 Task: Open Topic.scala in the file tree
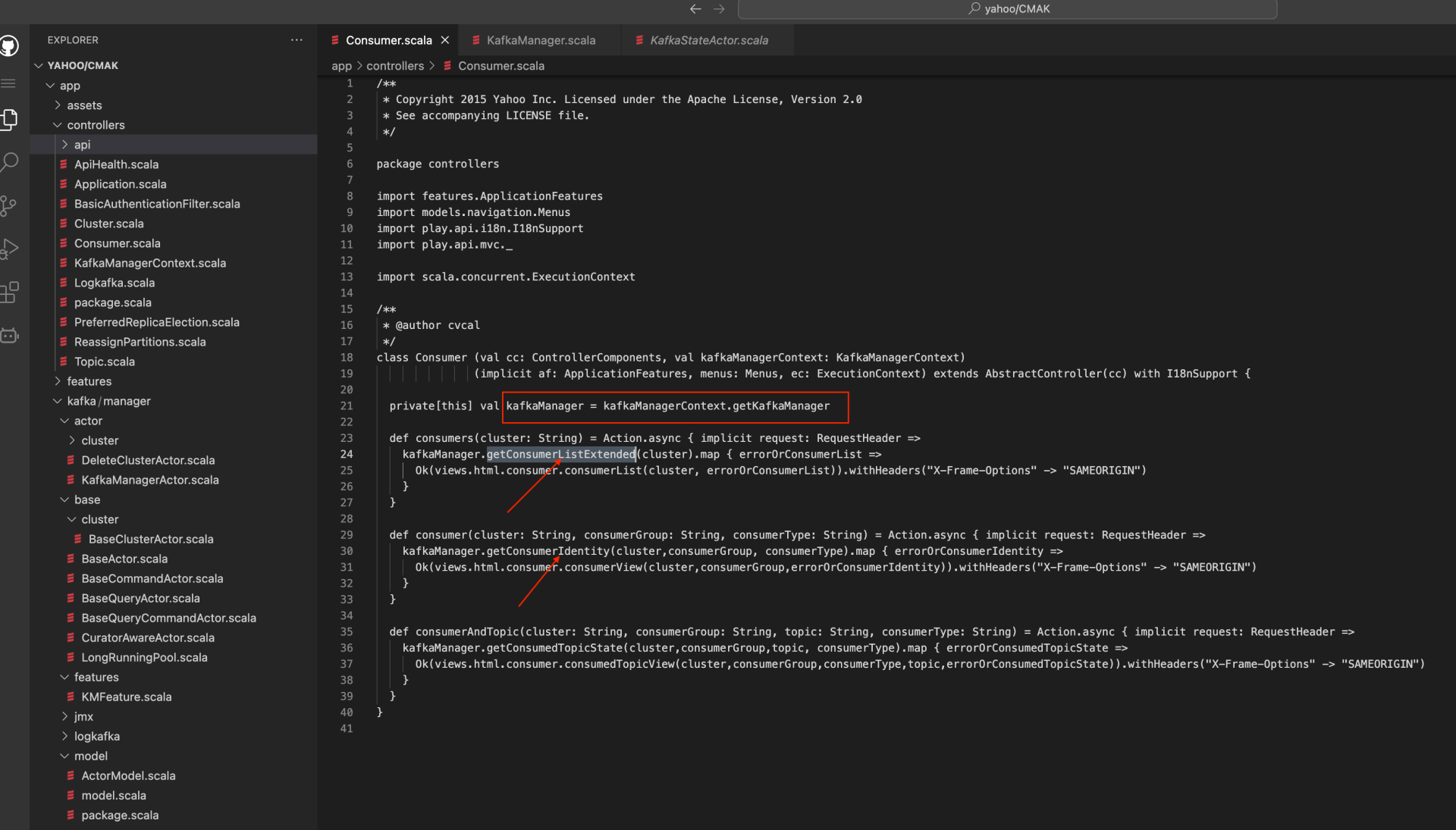[104, 362]
